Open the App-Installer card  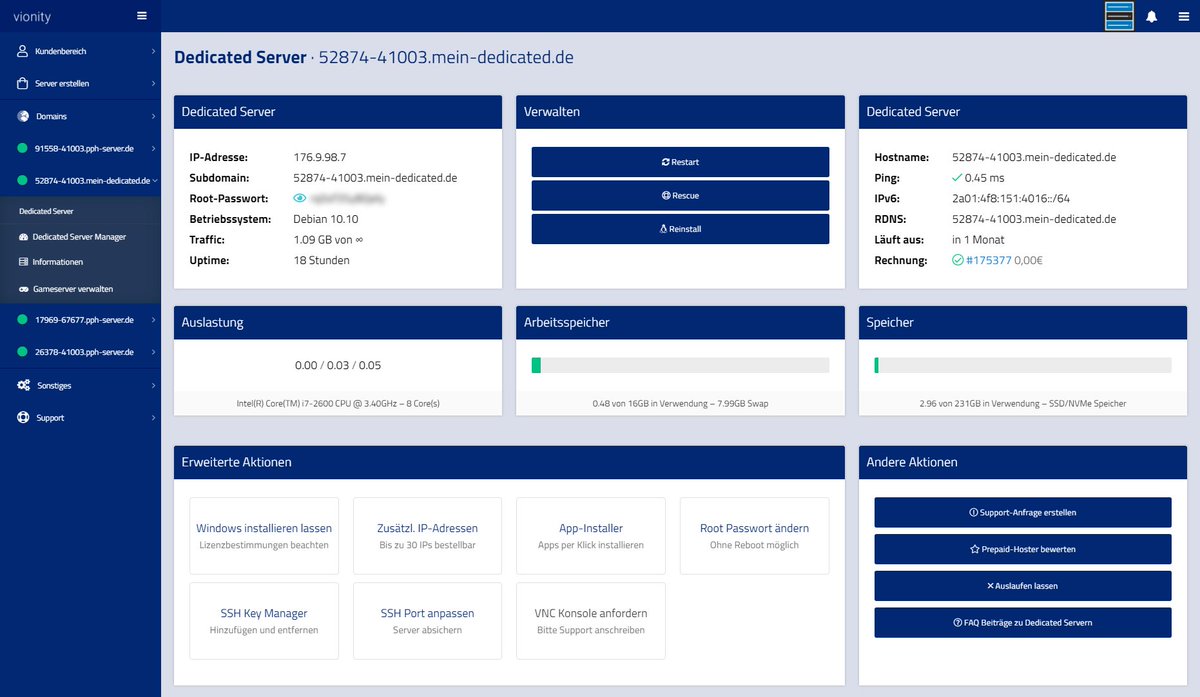[591, 536]
